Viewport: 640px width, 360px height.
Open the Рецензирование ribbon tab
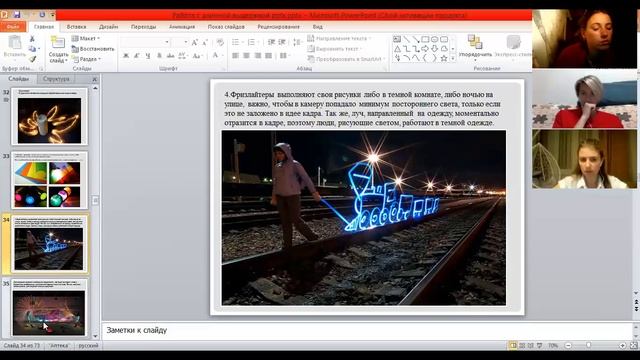click(278, 27)
